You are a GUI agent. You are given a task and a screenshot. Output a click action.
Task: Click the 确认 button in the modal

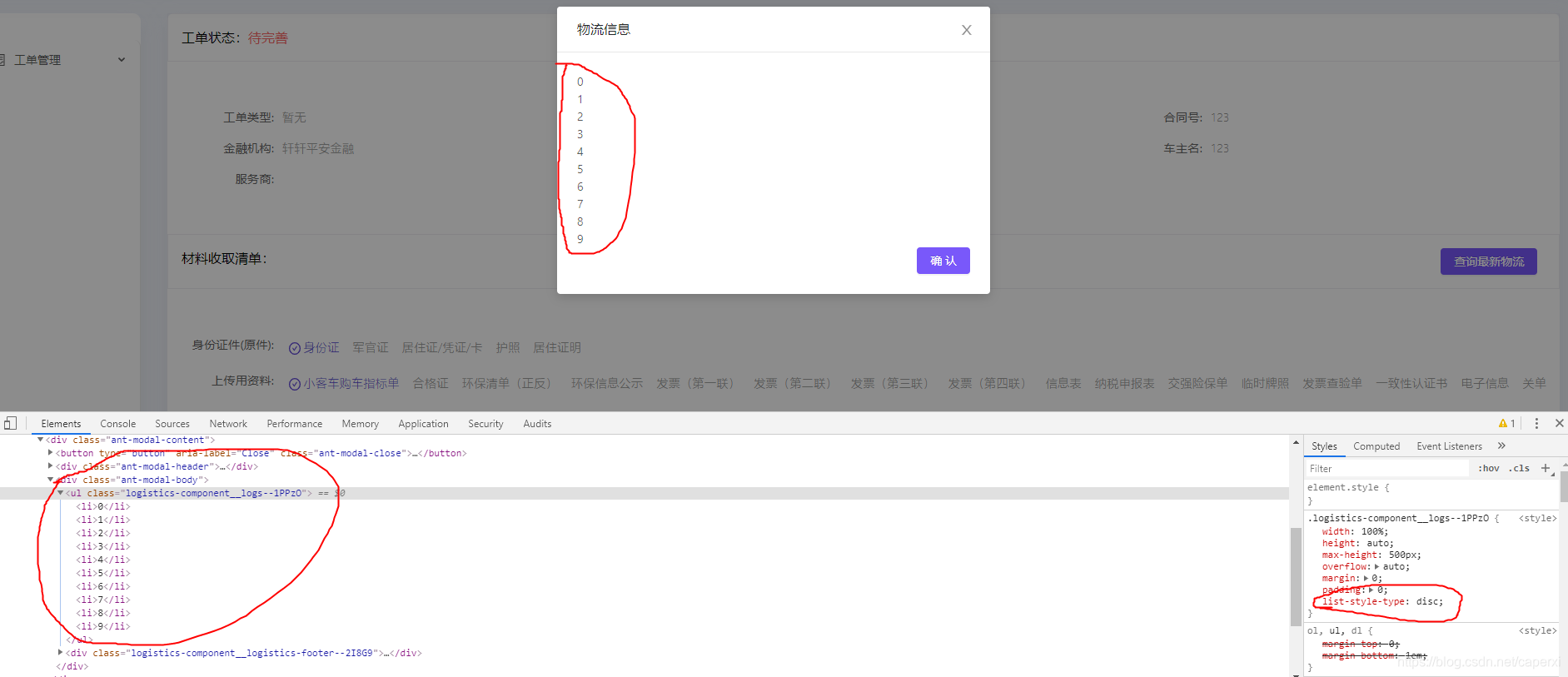click(x=943, y=261)
